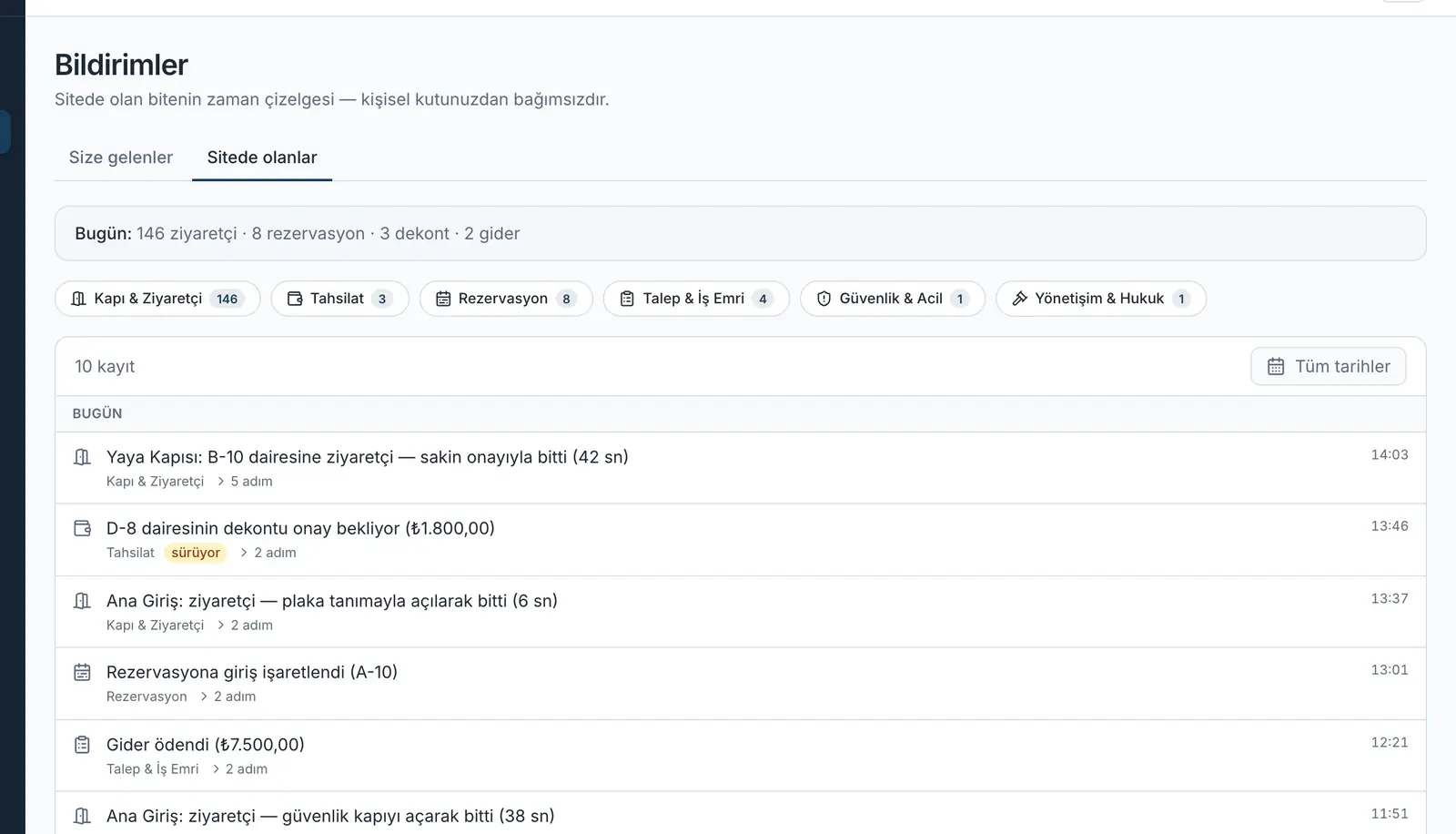Click the 146 count badge on Kapı & Ziyaretçi
This screenshot has width=1456, height=834.
coord(227,299)
